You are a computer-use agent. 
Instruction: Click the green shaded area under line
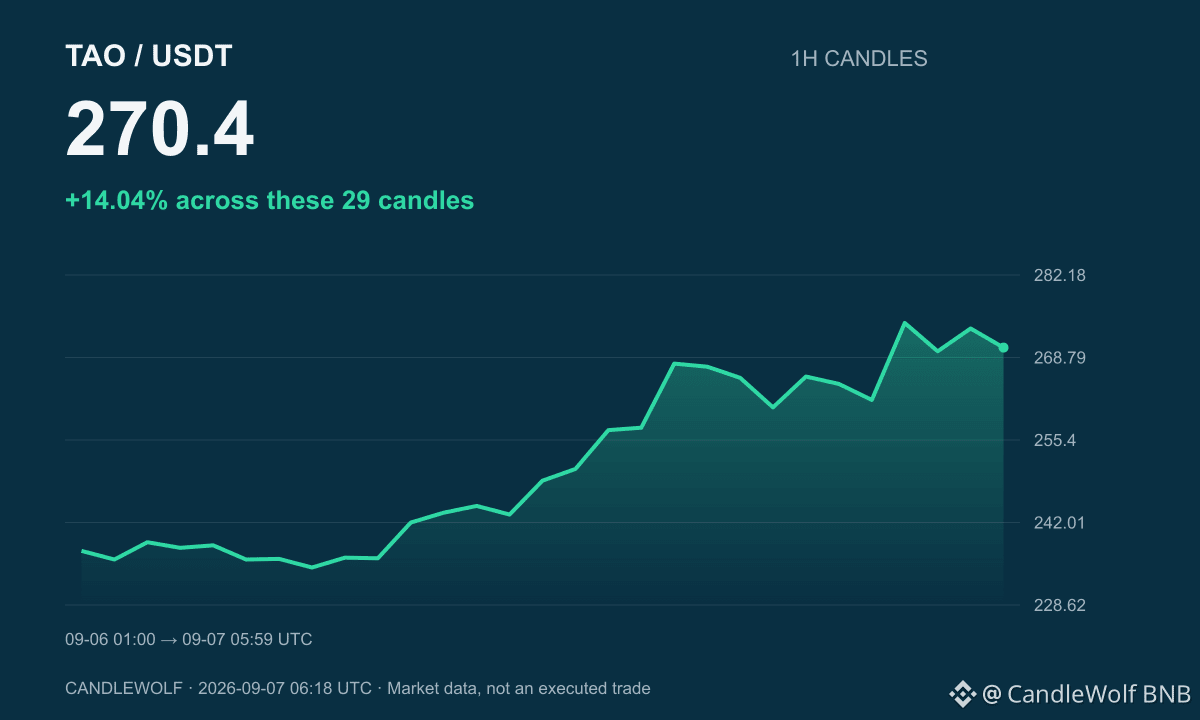[700, 500]
